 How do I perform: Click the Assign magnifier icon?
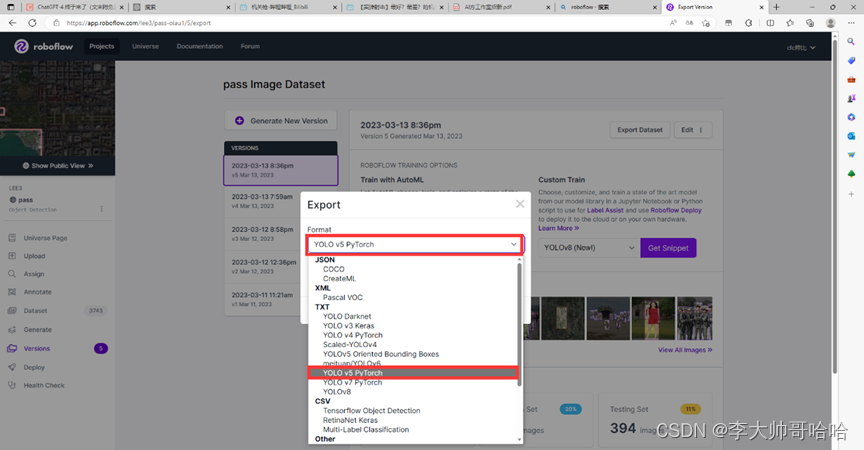point(12,274)
